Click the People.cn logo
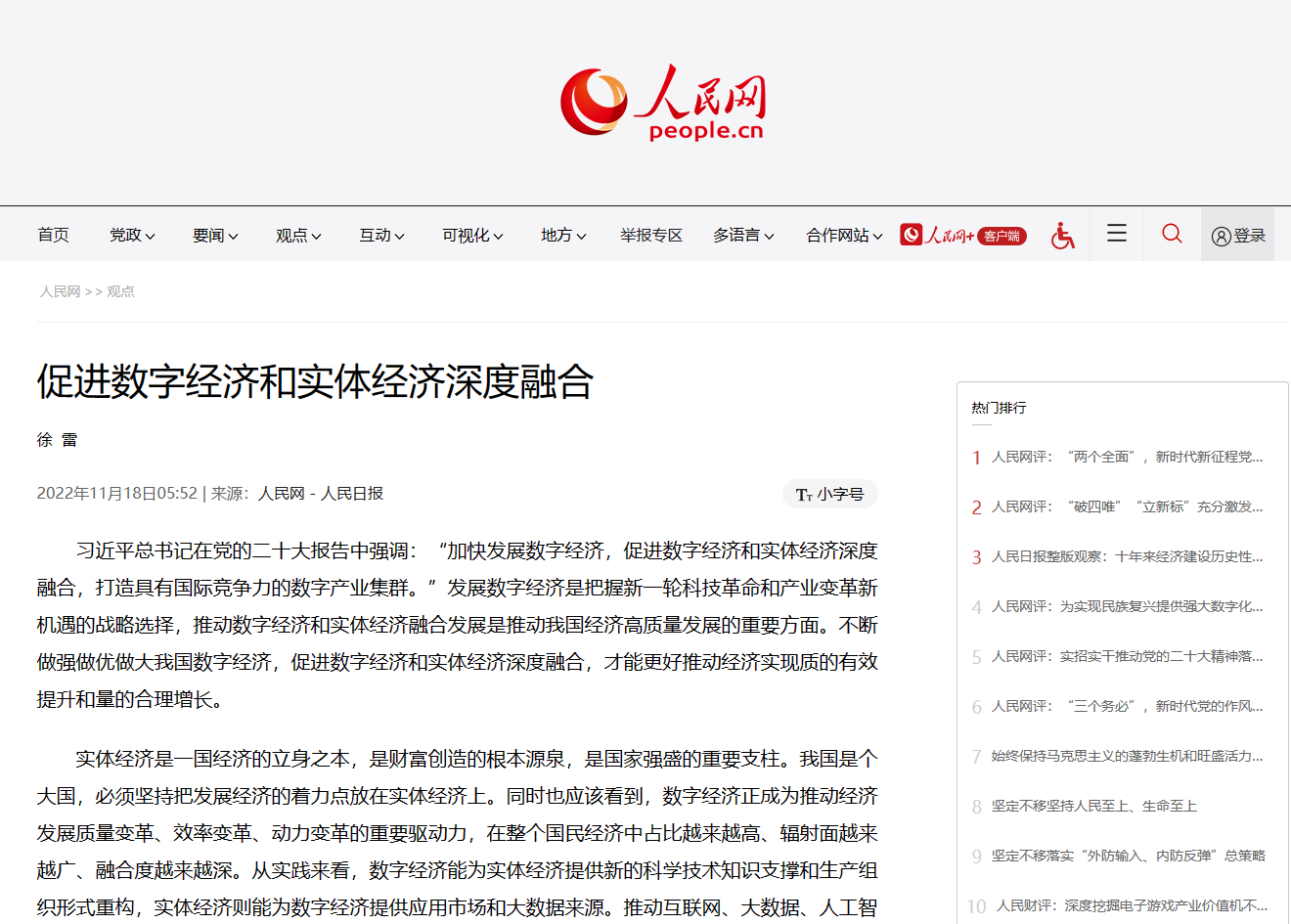 coord(663,101)
